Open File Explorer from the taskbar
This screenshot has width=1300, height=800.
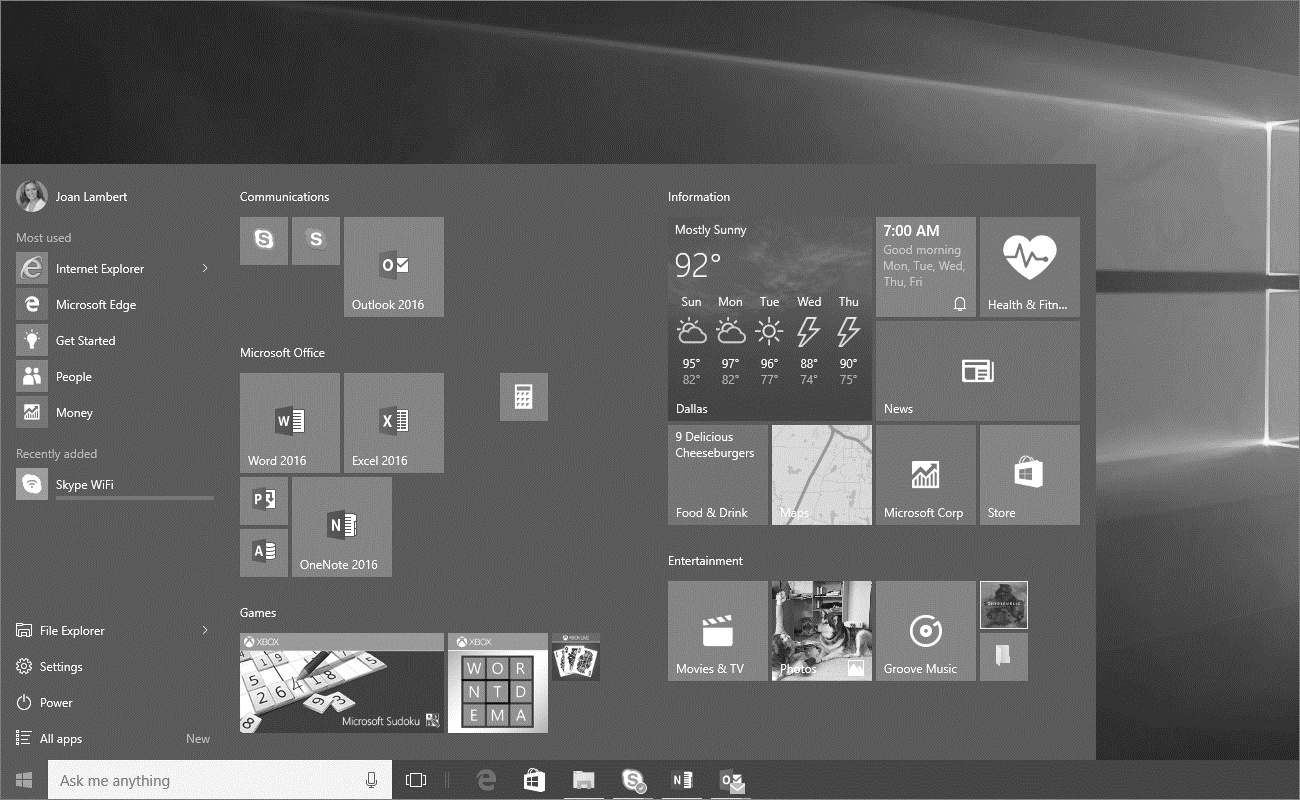click(x=584, y=780)
